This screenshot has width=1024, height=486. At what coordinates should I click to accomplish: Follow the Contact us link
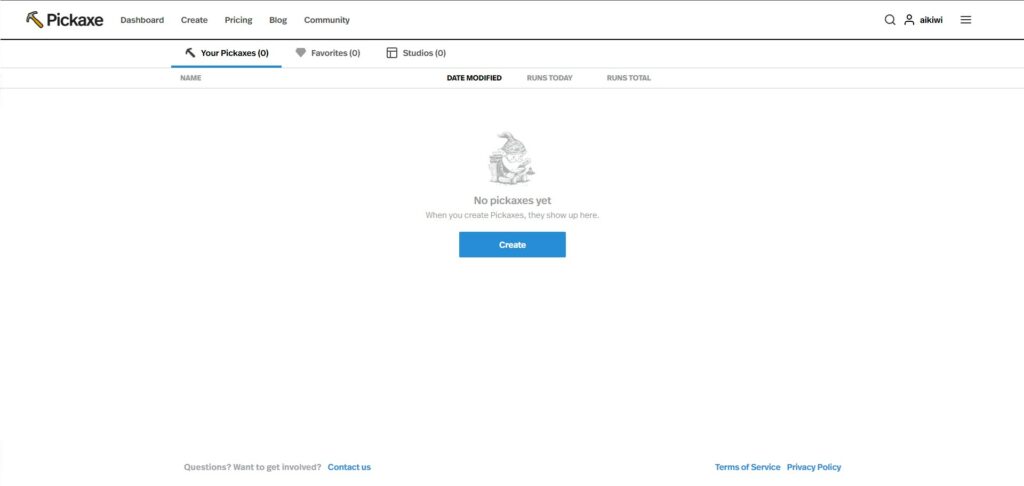pyautogui.click(x=349, y=467)
